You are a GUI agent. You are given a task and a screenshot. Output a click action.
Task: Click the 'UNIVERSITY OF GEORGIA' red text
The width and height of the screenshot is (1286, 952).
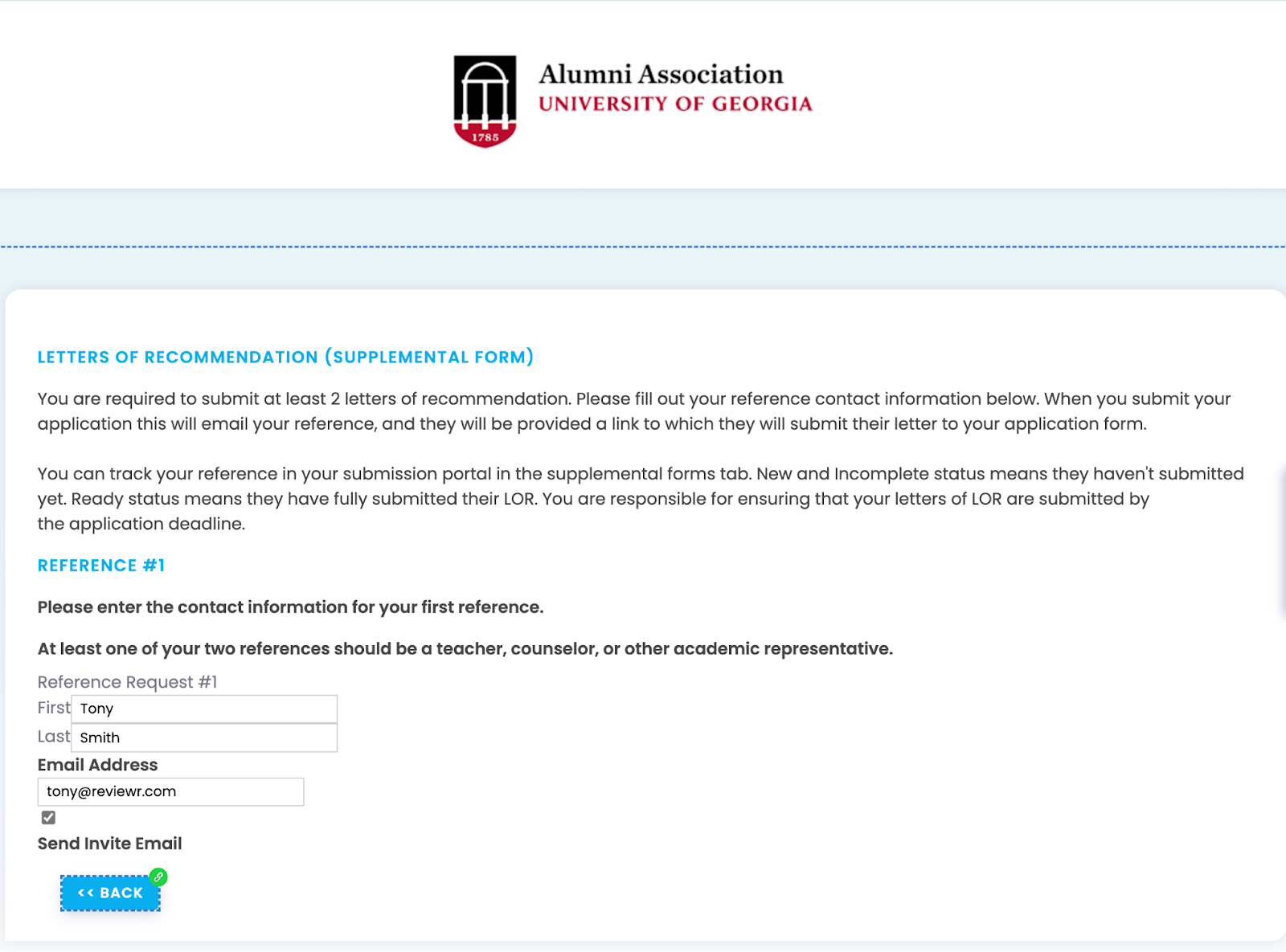675,104
